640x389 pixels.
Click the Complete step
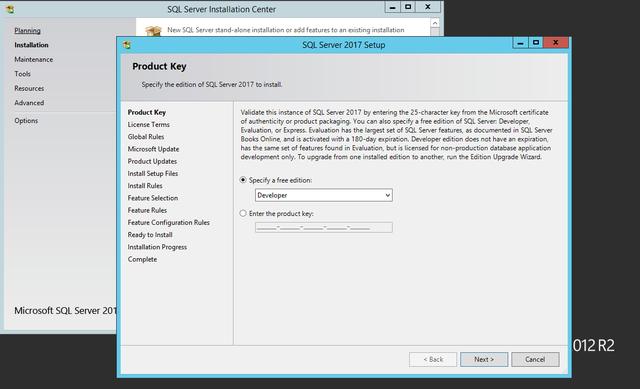pos(142,259)
